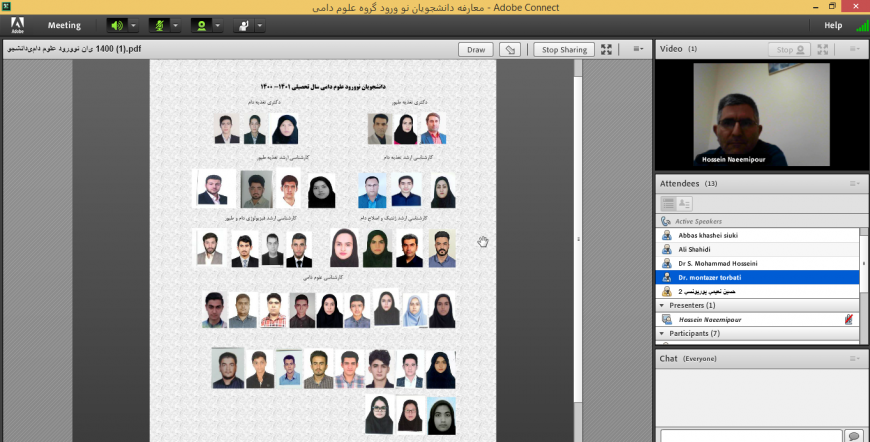Open the Meeting menu
This screenshot has height=442, width=870.
[64, 25]
